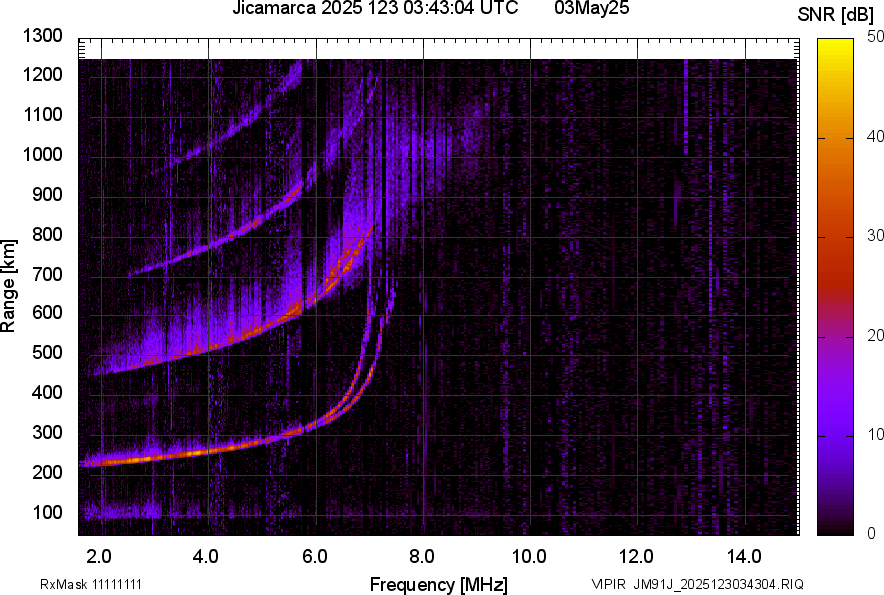Click the "700" range tick label

tap(47, 274)
